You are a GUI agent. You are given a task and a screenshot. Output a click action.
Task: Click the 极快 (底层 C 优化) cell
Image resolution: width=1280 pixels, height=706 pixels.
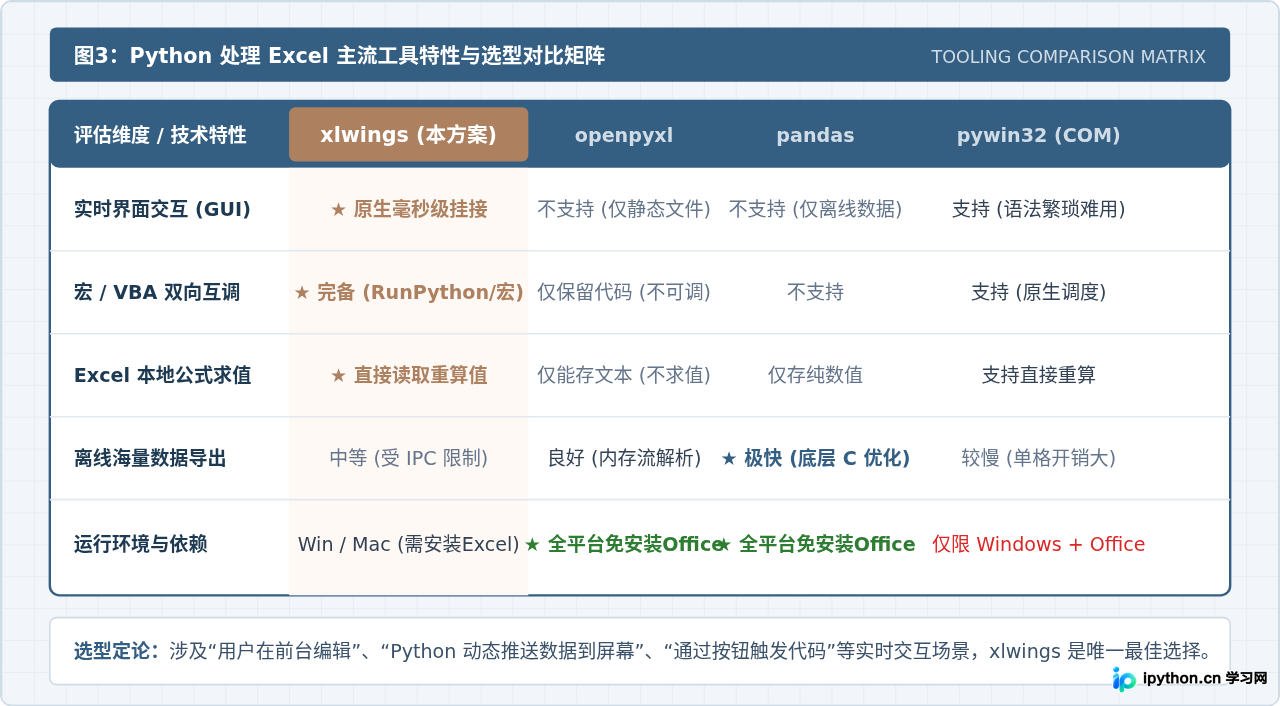click(x=815, y=458)
